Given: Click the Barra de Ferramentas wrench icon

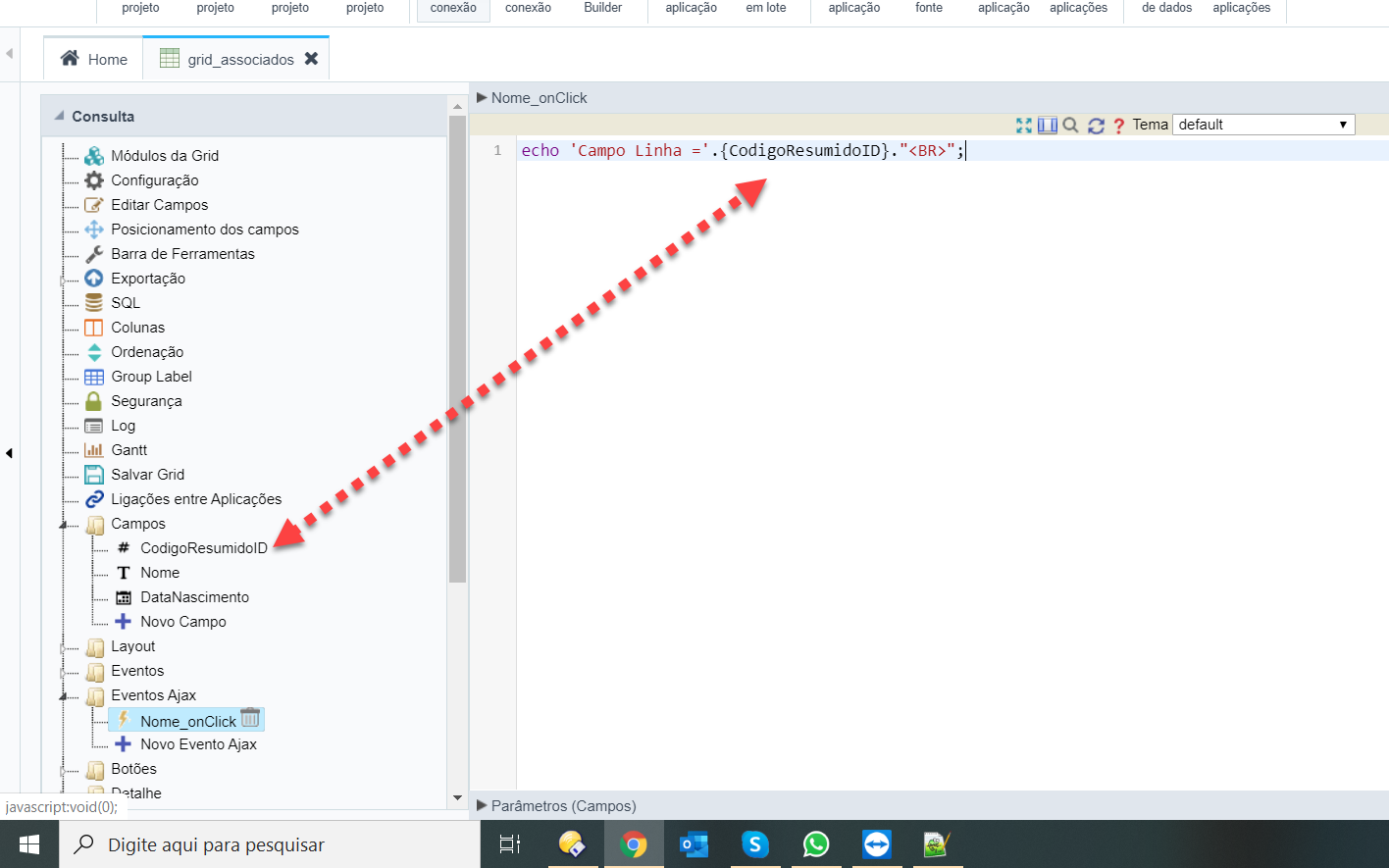Looking at the screenshot, I should (94, 254).
